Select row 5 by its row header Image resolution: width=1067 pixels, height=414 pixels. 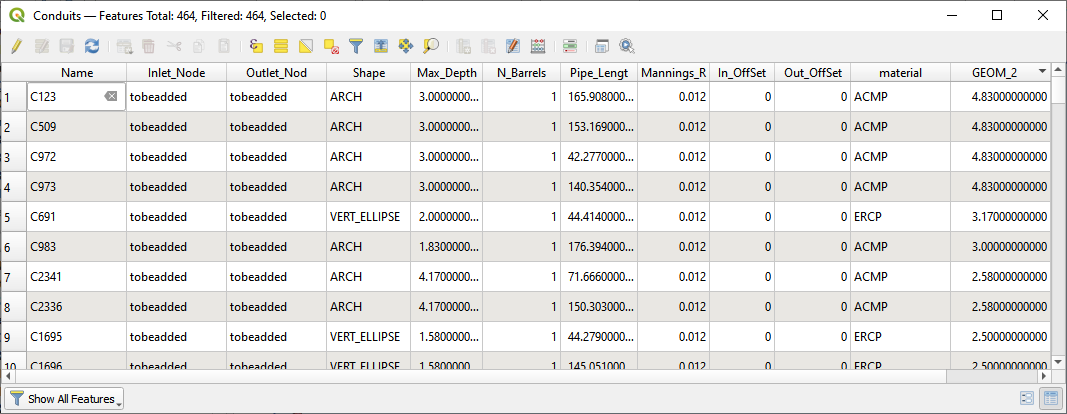click(12, 217)
